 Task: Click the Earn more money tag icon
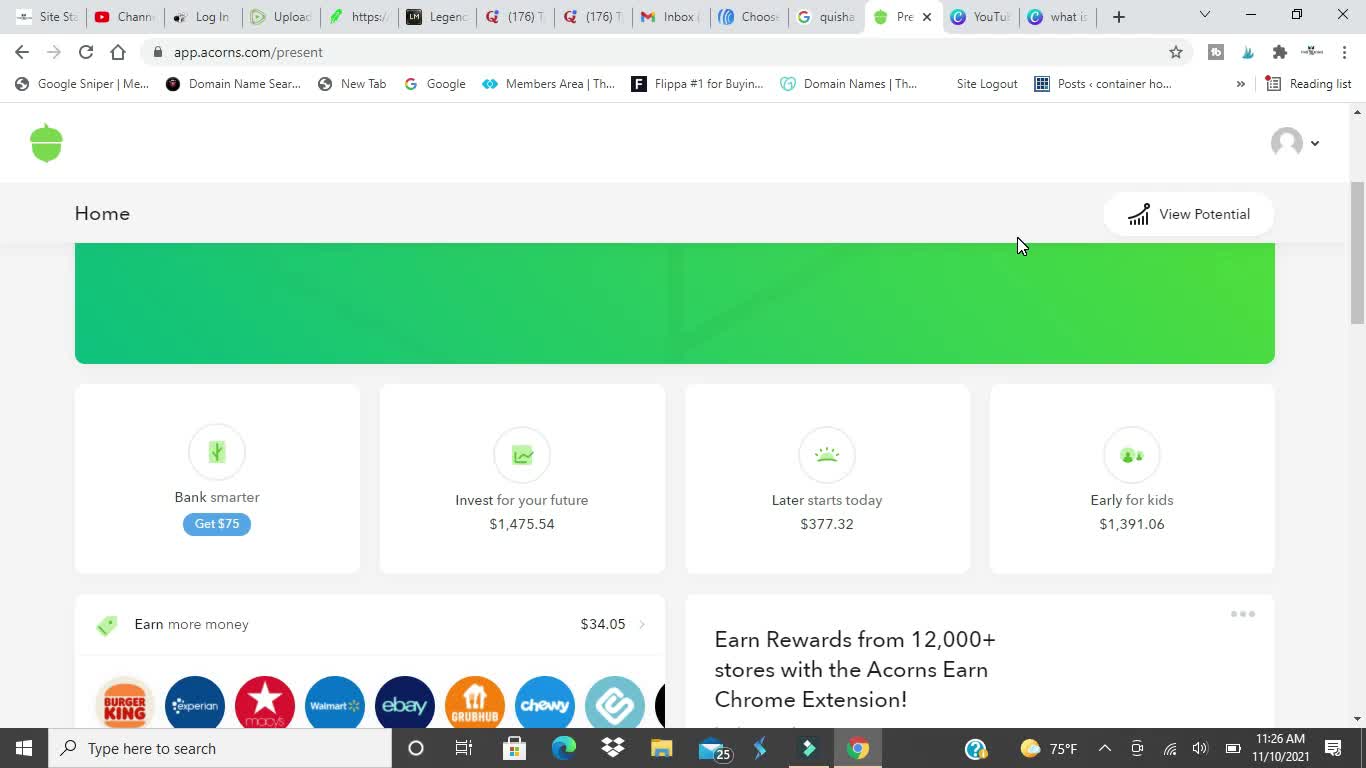pos(107,625)
